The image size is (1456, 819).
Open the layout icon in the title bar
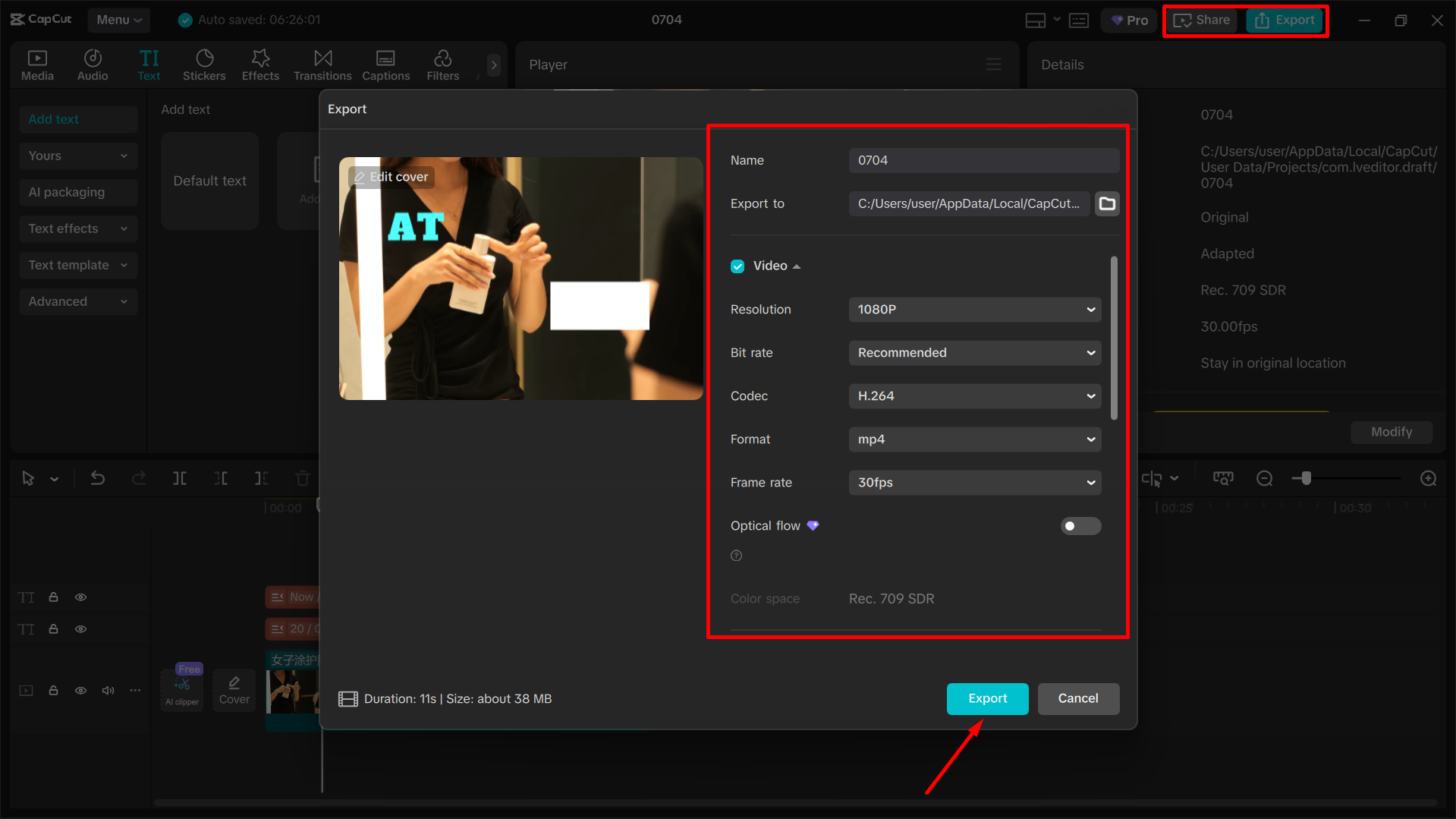[x=1036, y=20]
